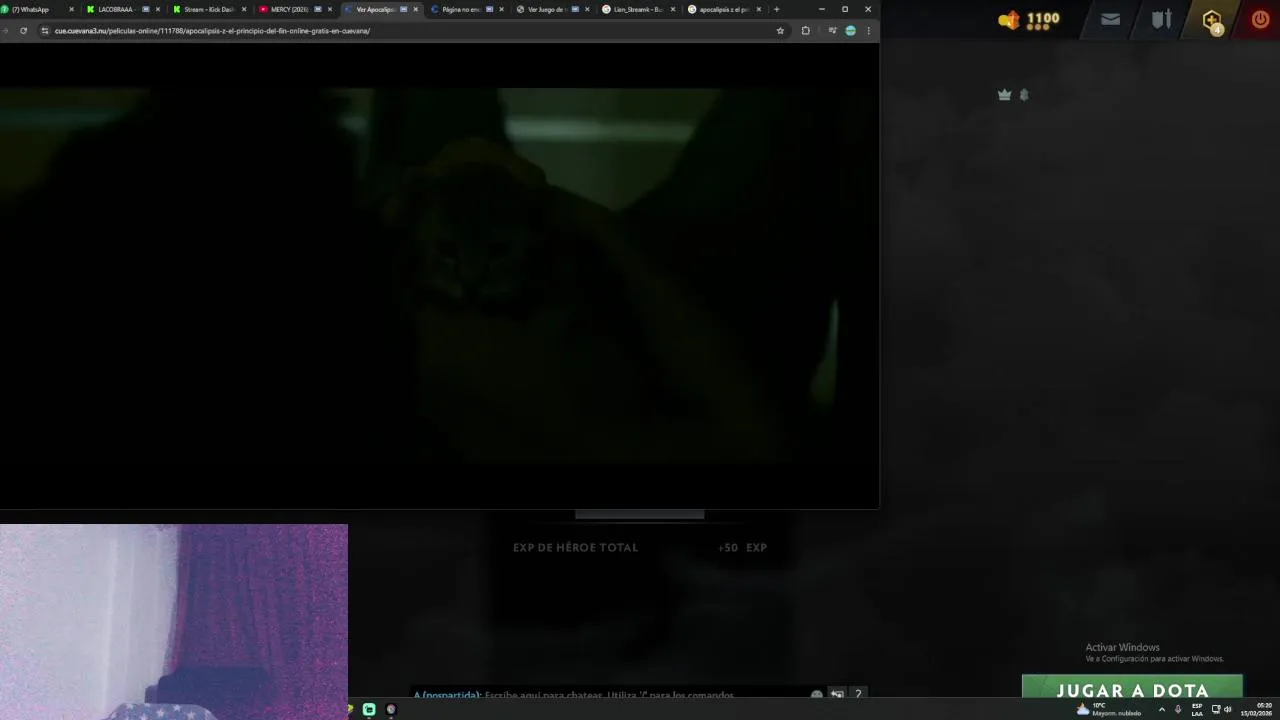Viewport: 1280px width, 720px height.
Task: Expand the system tray hidden icons chevron
Action: point(1161,709)
